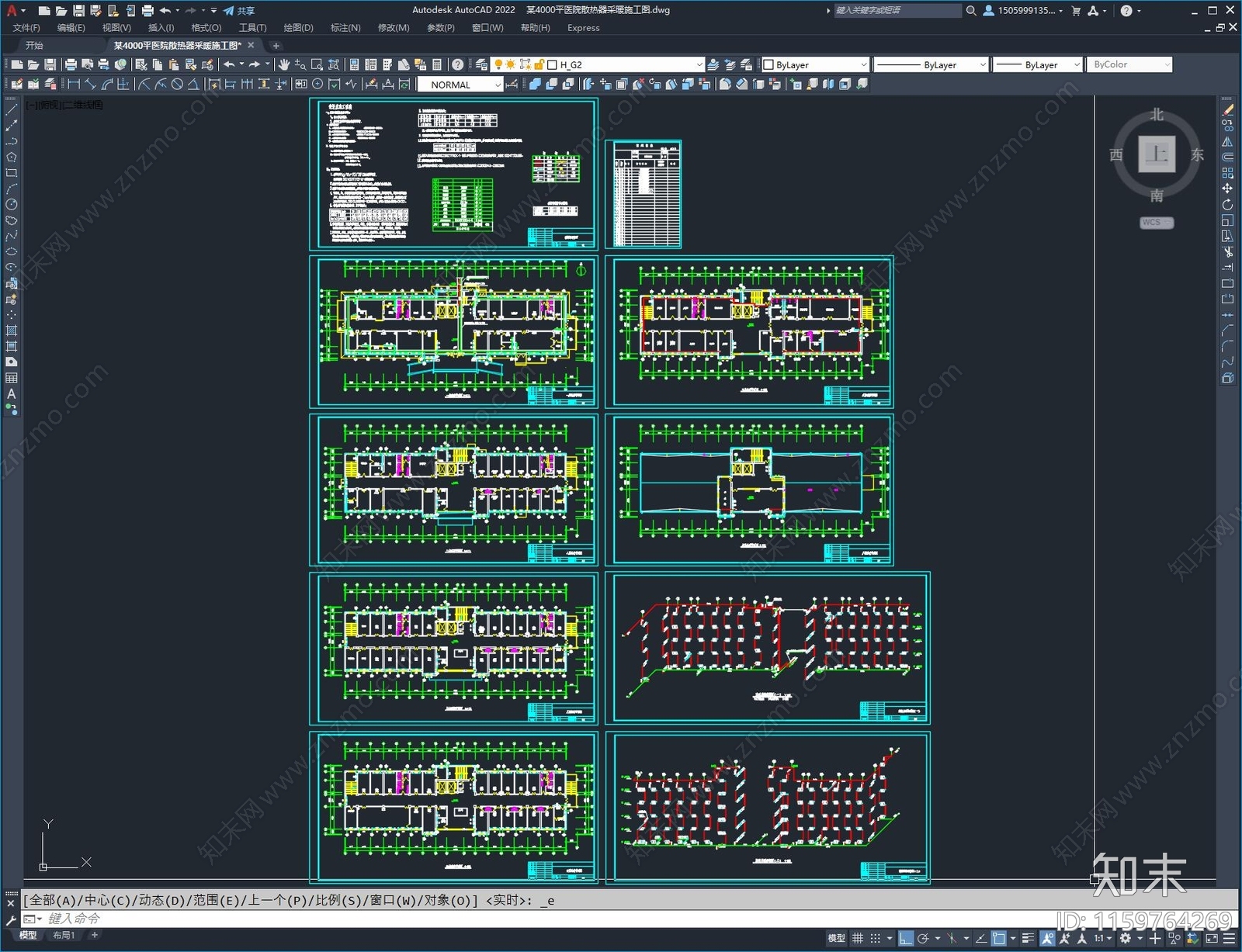Screen dimensions: 1242x952
Task: Open the ByLayer linetype dropdown
Action: [982, 65]
